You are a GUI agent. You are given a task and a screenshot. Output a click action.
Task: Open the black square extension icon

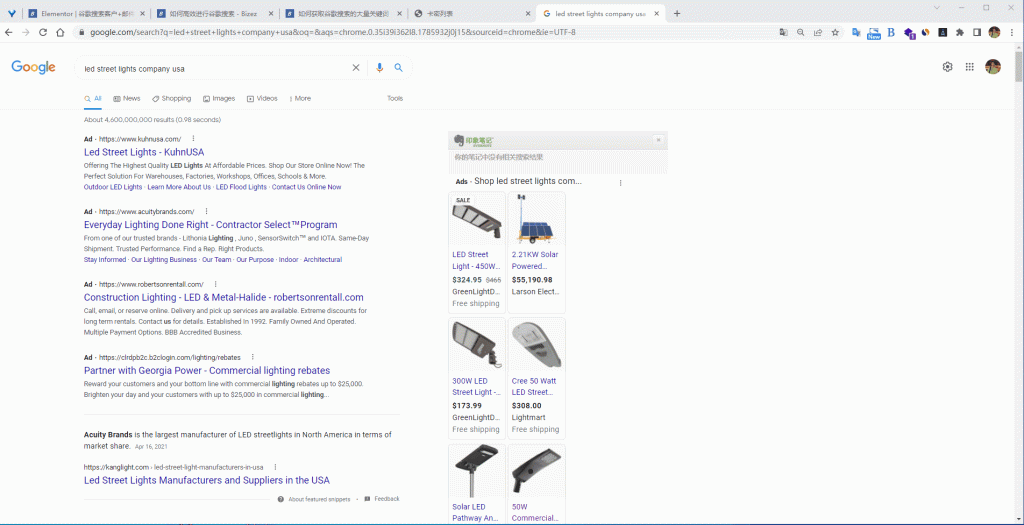942,32
